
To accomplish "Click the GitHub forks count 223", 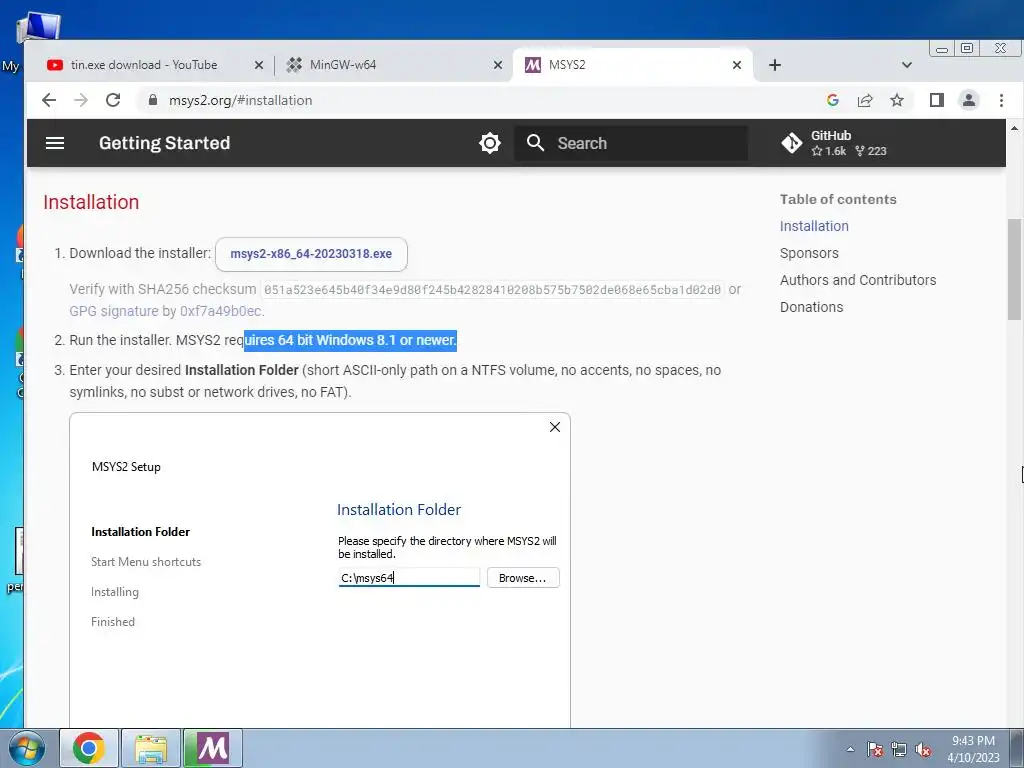I will pyautogui.click(x=871, y=151).
